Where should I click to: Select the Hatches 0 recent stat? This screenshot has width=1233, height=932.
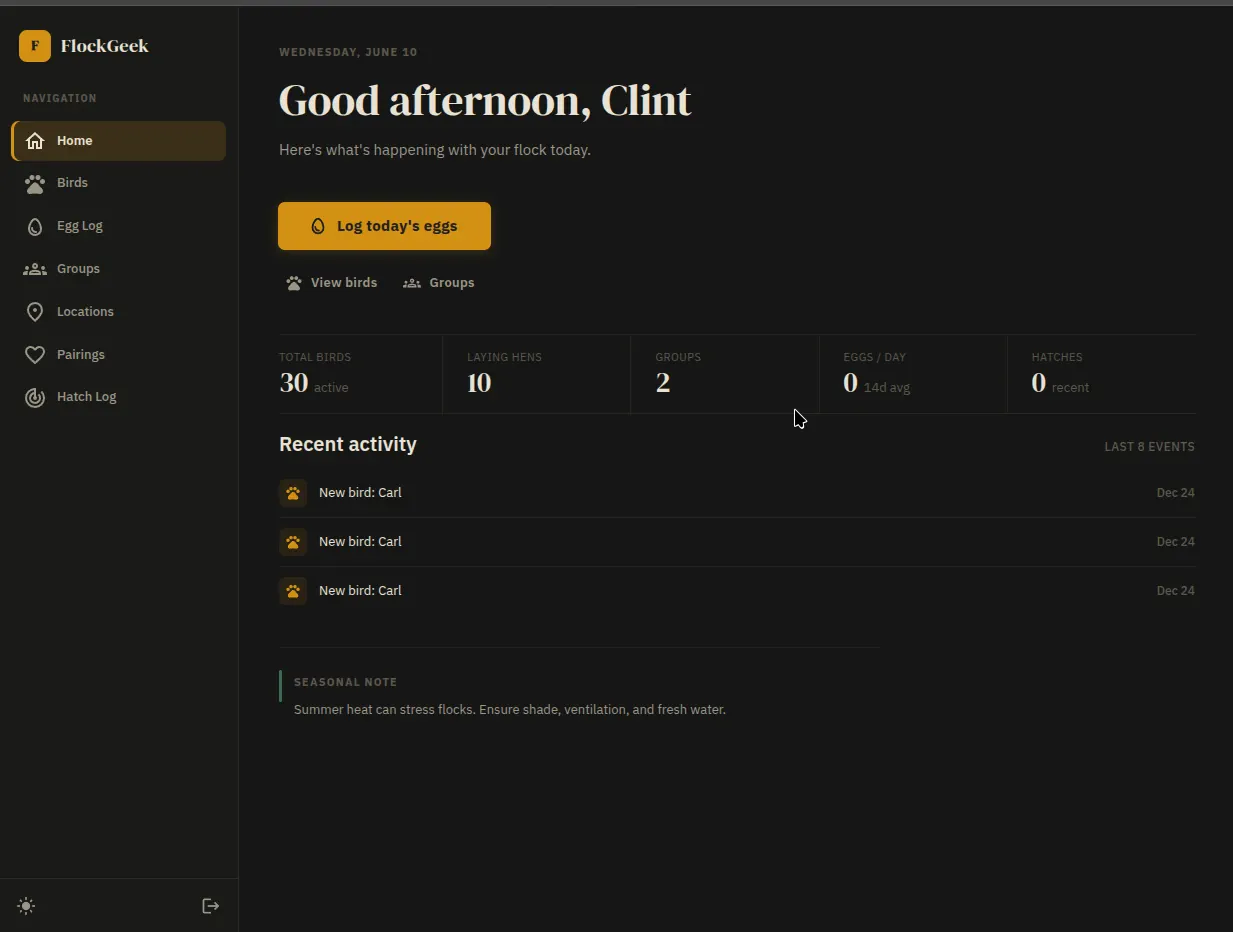tap(1101, 374)
